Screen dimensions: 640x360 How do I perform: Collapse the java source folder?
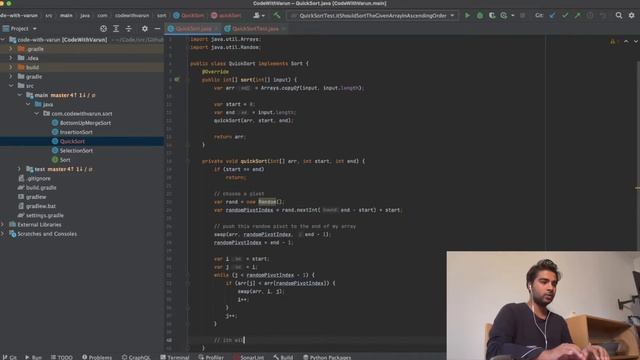click(x=28, y=104)
